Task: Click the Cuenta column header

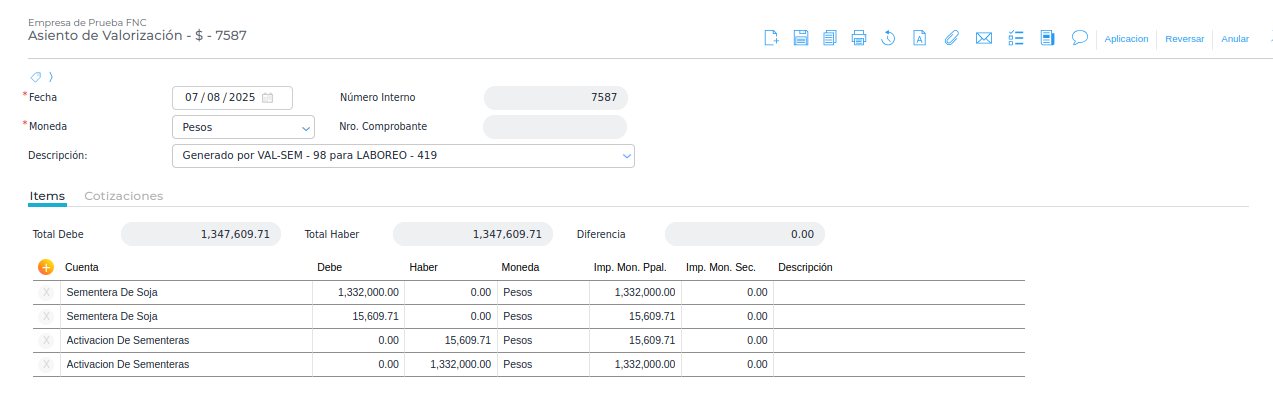Action: [x=82, y=268]
